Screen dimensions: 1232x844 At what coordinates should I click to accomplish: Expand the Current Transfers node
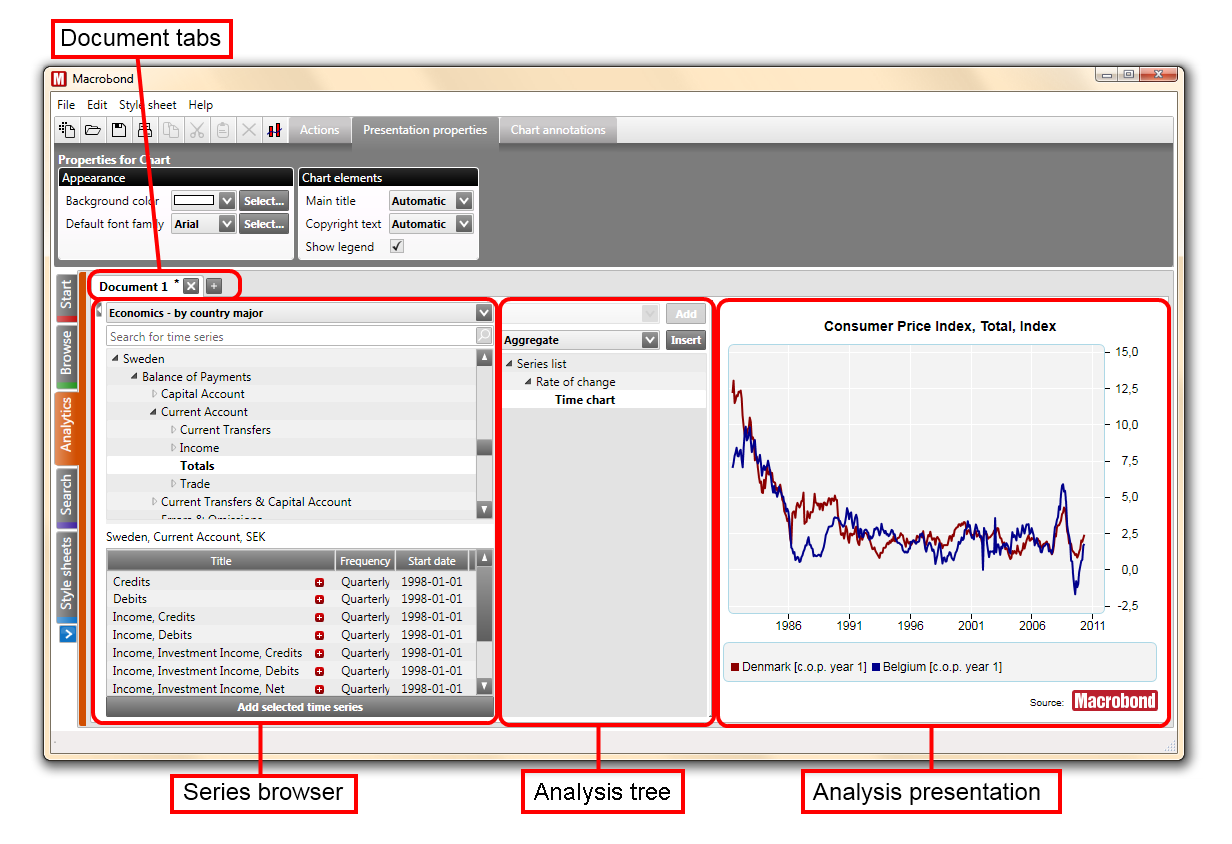pyautogui.click(x=173, y=430)
